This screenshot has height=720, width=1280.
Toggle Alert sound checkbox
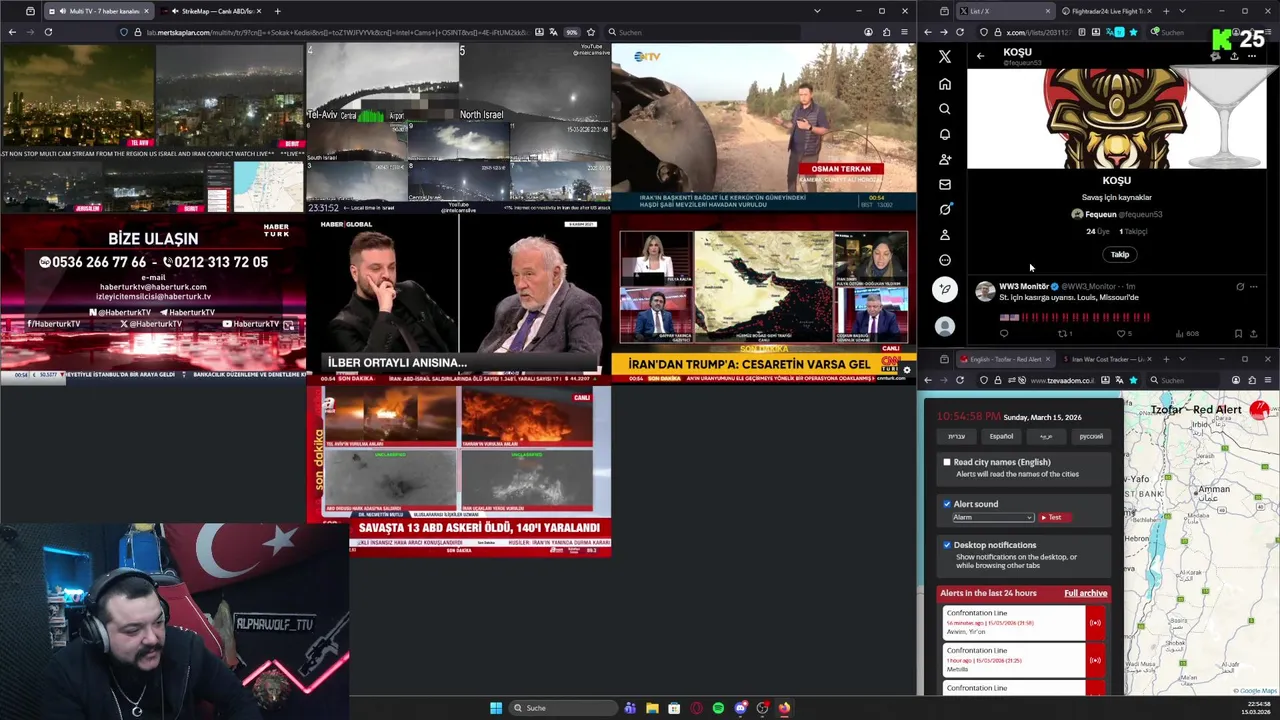(x=947, y=504)
